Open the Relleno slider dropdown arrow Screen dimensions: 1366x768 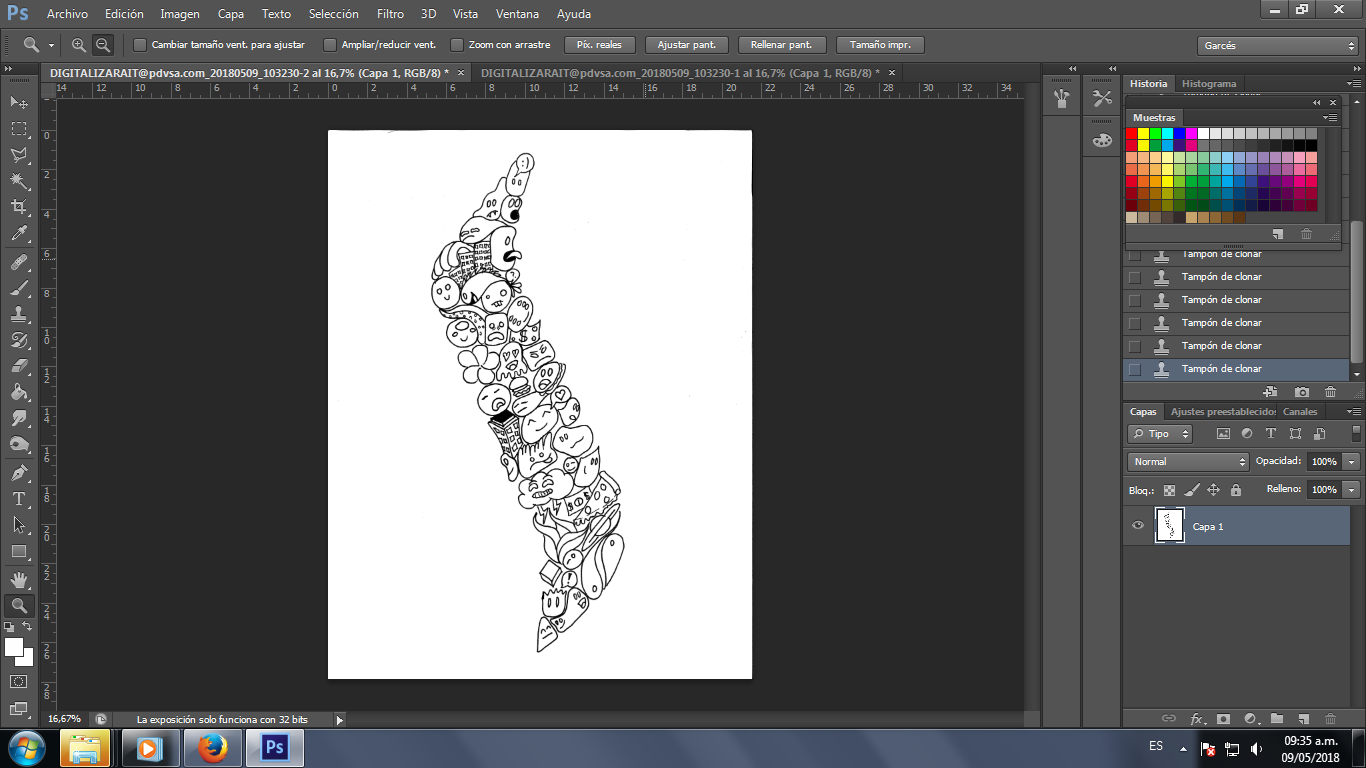(x=1352, y=490)
